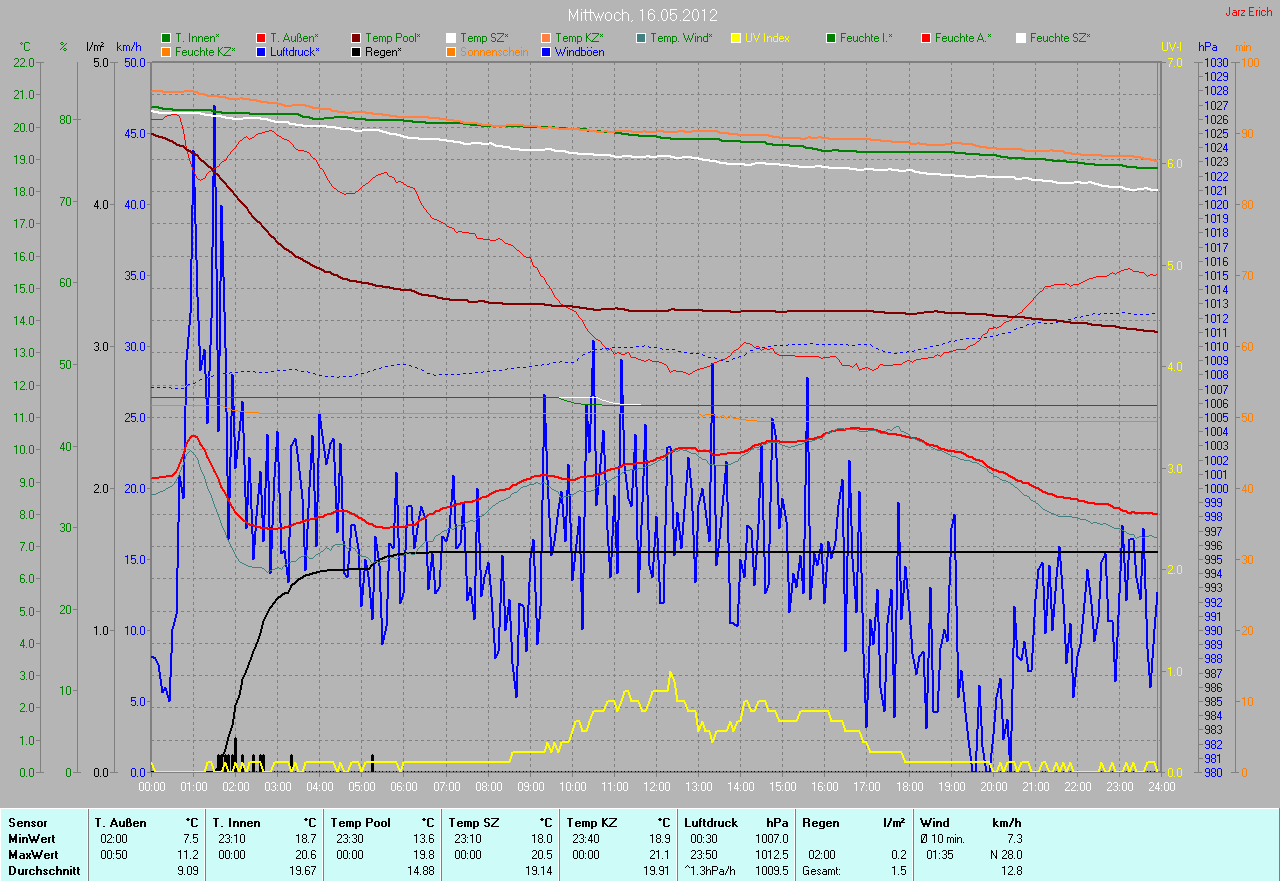This screenshot has width=1280, height=881.
Task: Click the yellow UV Index legend square
Action: (x=736, y=38)
